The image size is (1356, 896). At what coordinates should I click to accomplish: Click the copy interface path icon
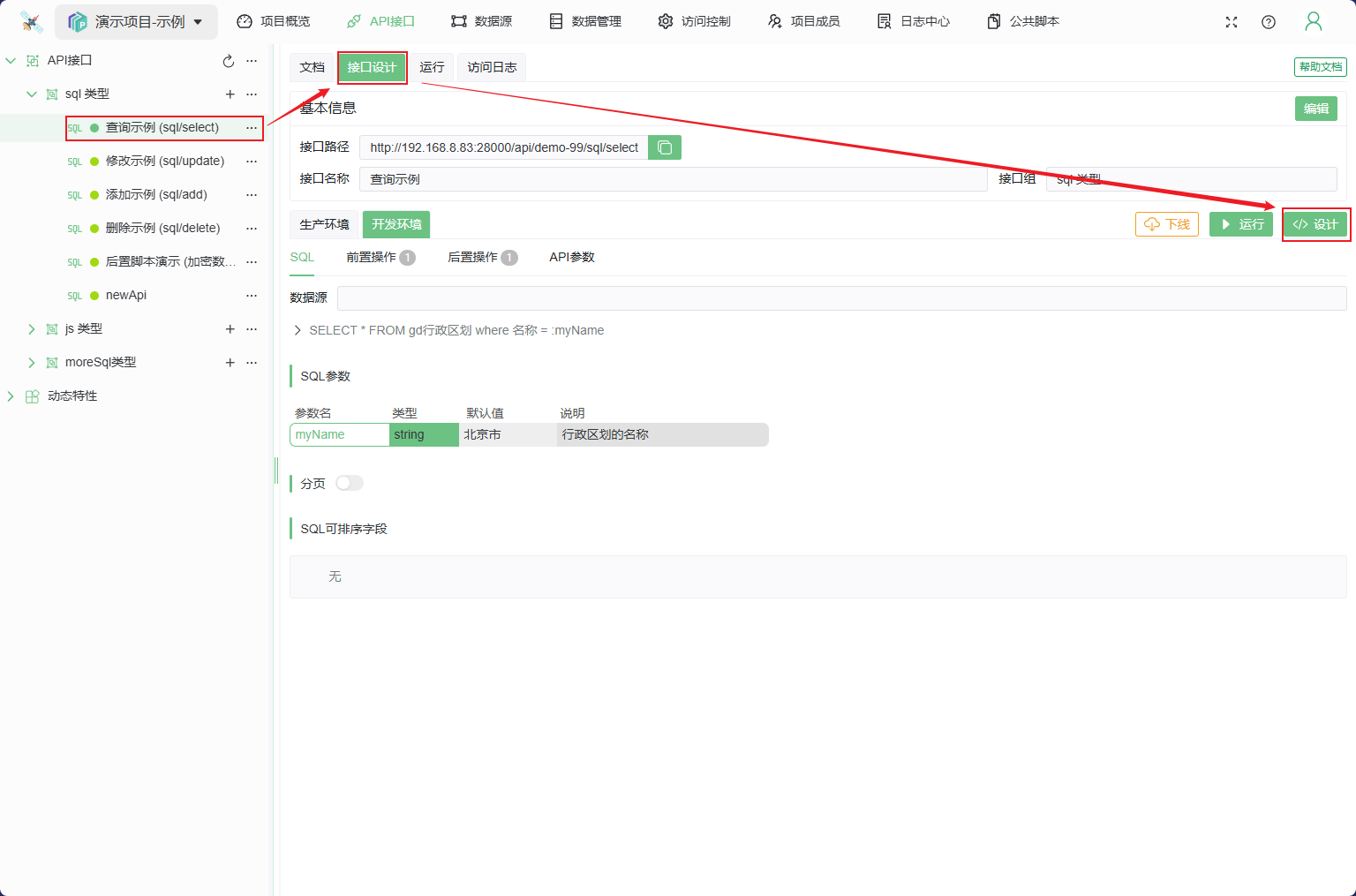coord(665,147)
